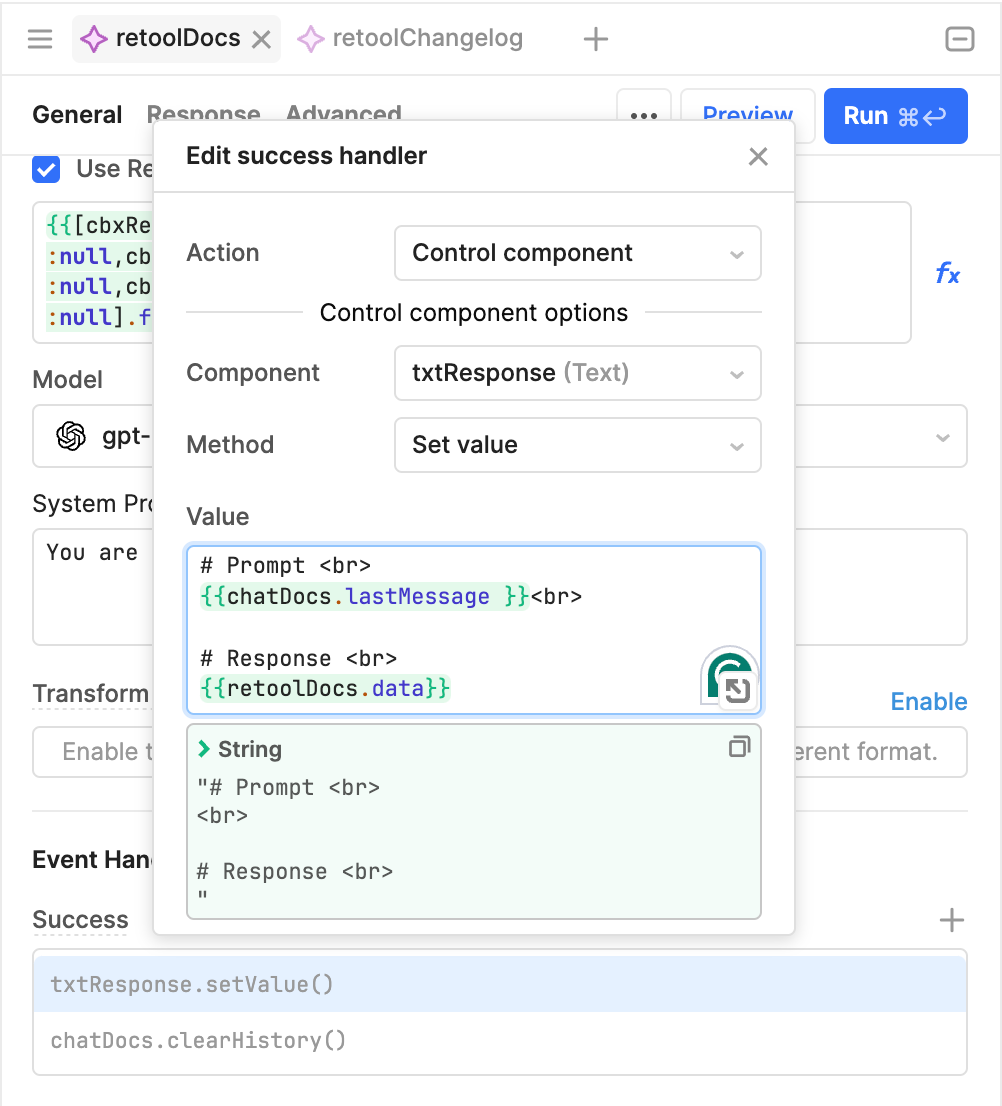Copy the String preview with copy icon
Viewport: 1002px width, 1106px height.
[x=739, y=746]
